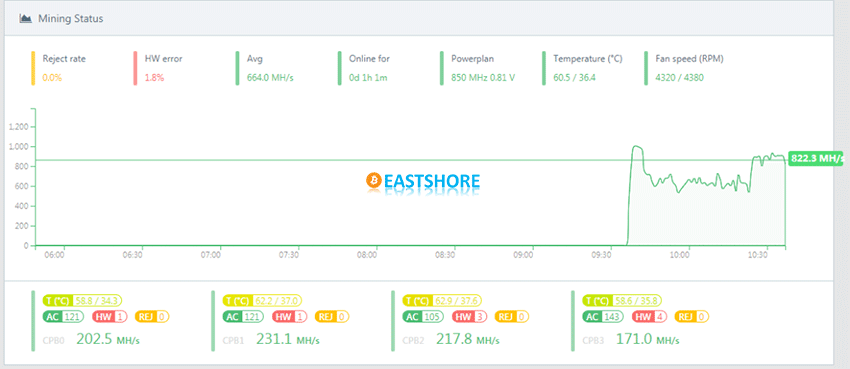Click CPB2 HW 3 error badge

coord(468,316)
